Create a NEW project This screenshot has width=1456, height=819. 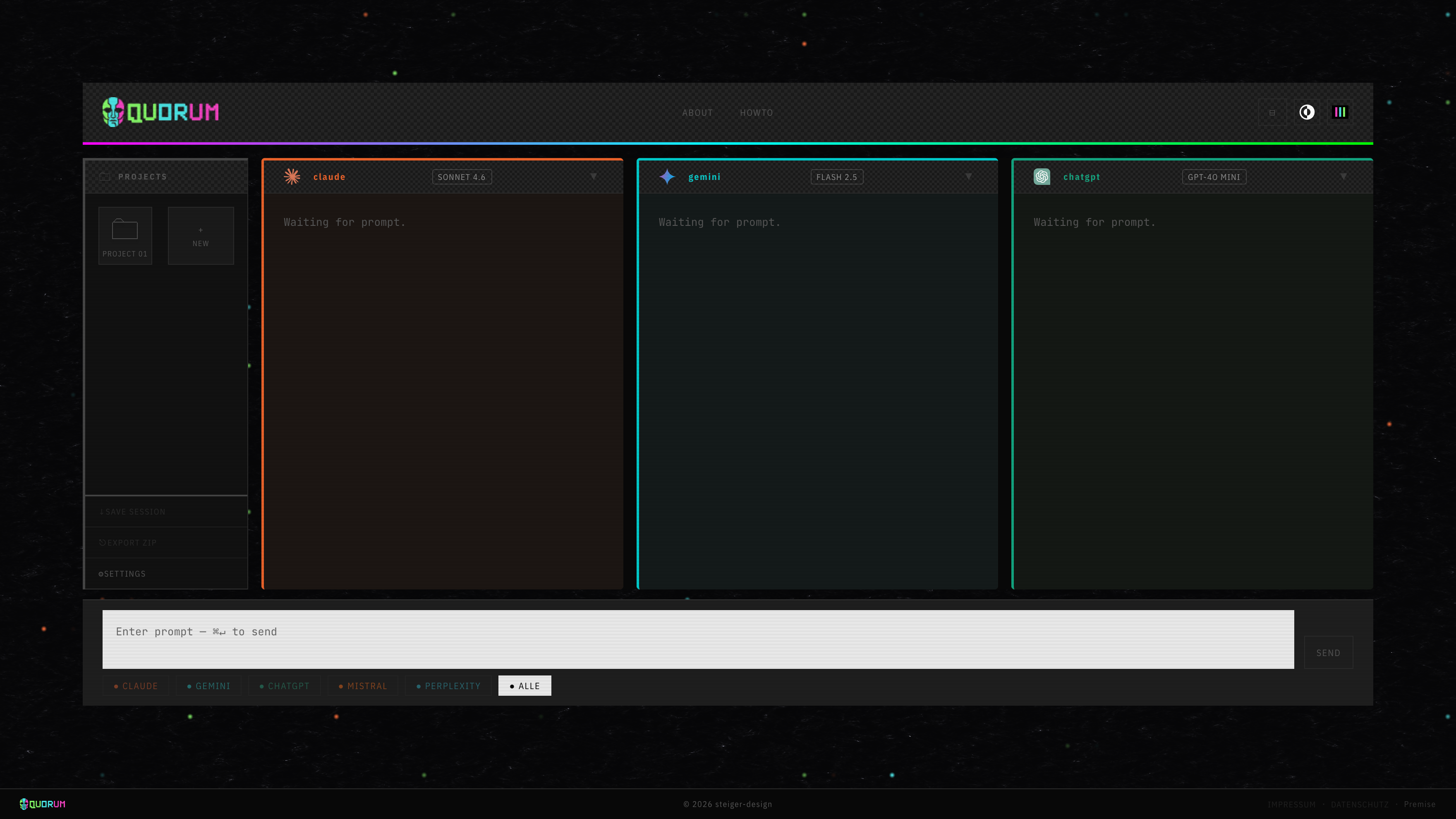[201, 236]
